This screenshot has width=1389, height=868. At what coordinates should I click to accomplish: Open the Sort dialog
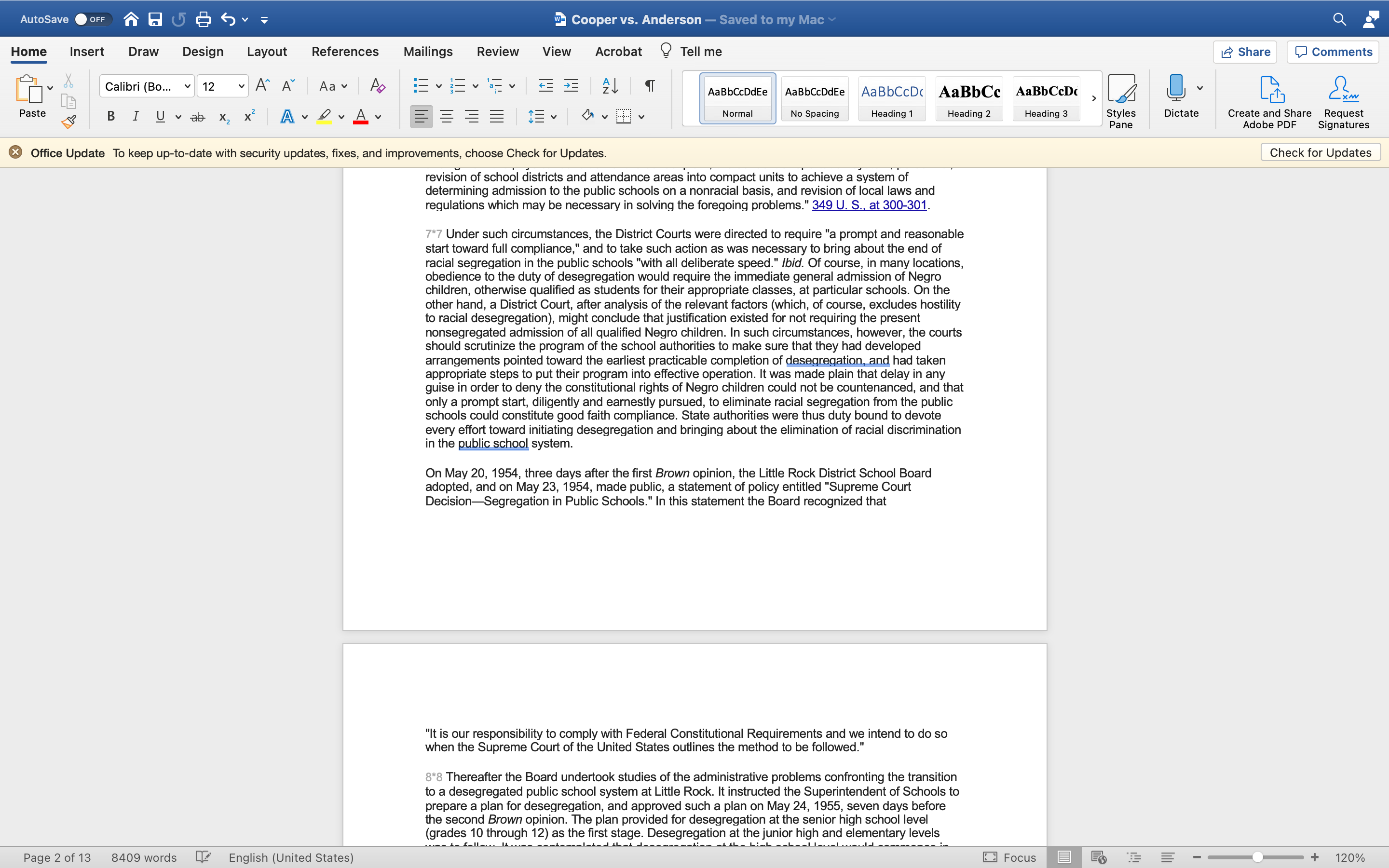click(x=610, y=85)
